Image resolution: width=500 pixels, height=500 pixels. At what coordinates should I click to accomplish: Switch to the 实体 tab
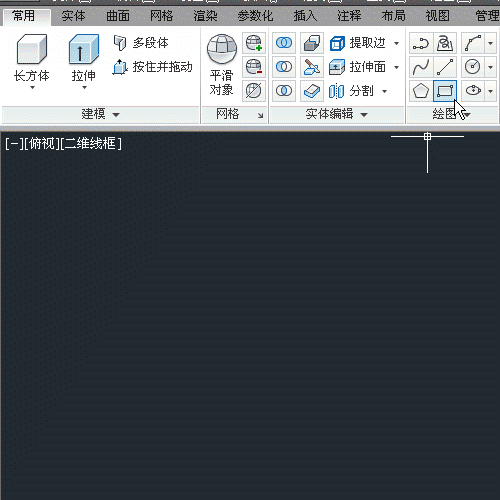pos(73,16)
